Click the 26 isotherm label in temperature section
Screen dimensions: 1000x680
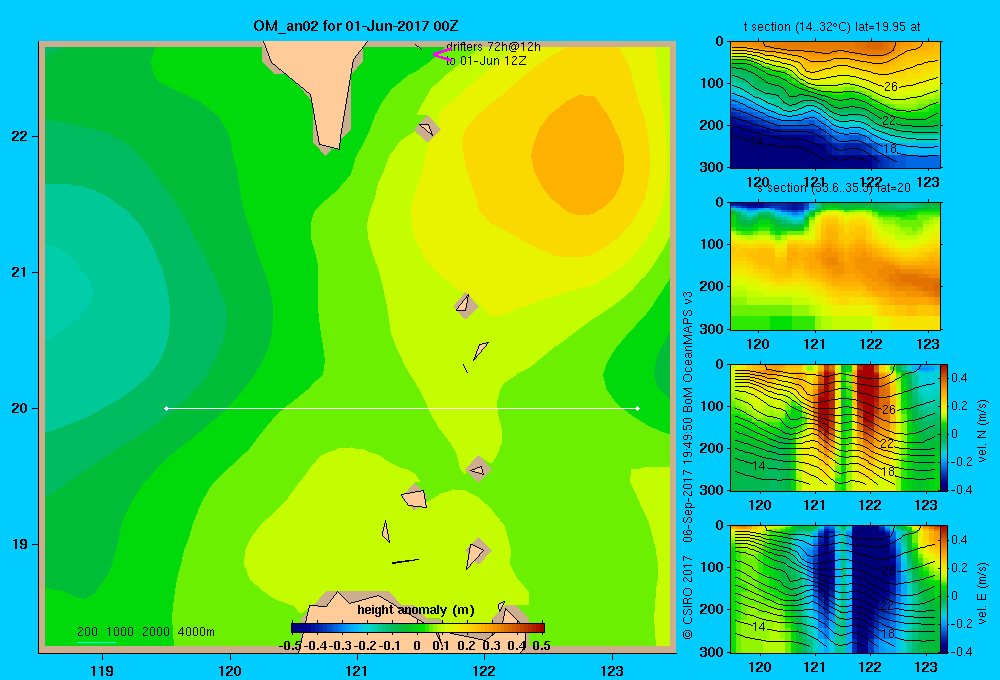[890, 86]
